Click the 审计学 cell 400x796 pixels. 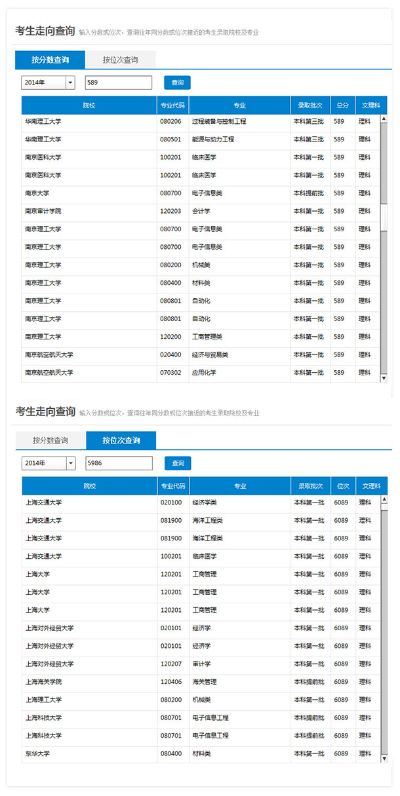pos(202,664)
